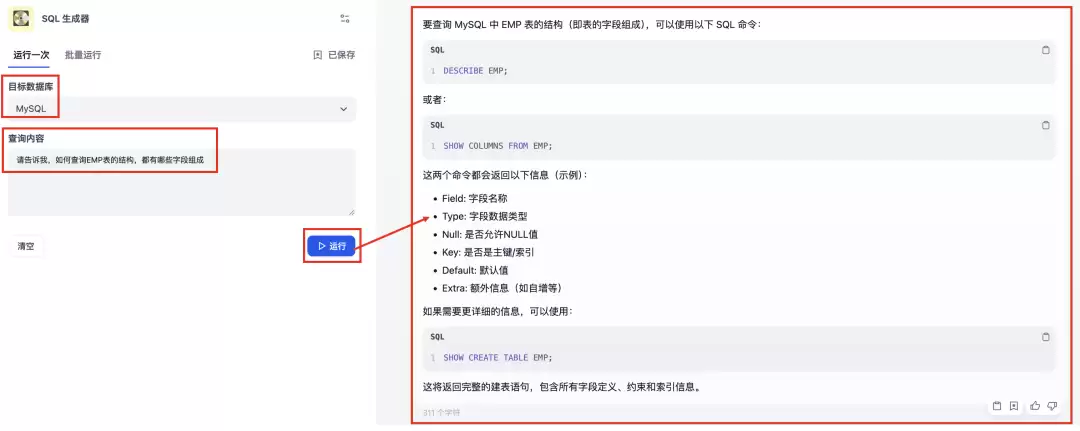Click the 已保存 bookmark icon
This screenshot has width=1080, height=431.
(318, 55)
